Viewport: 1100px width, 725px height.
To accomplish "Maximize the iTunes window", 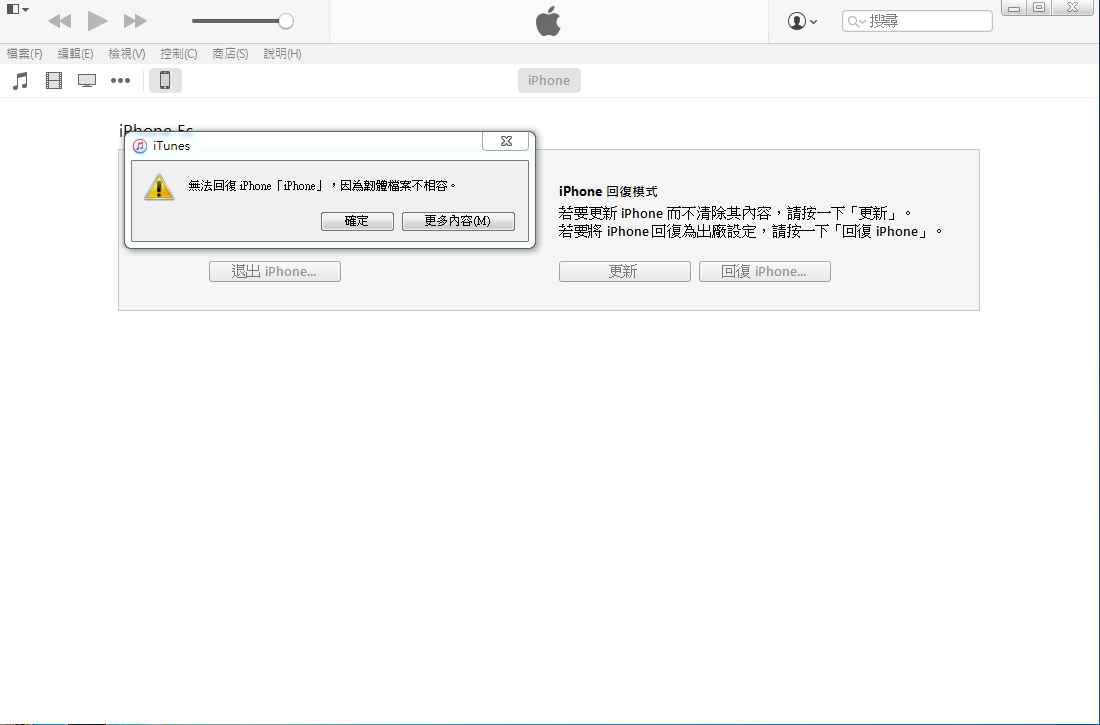I will 1040,8.
